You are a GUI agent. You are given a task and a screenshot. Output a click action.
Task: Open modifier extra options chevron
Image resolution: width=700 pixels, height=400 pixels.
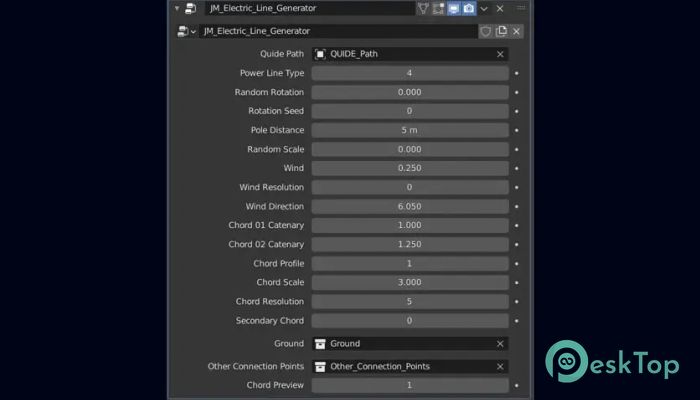[x=484, y=8]
